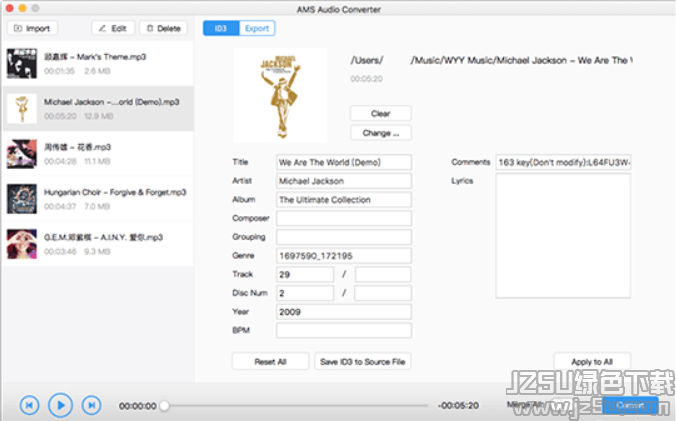
Task: Click the Year field showing 2009
Action: tap(344, 312)
